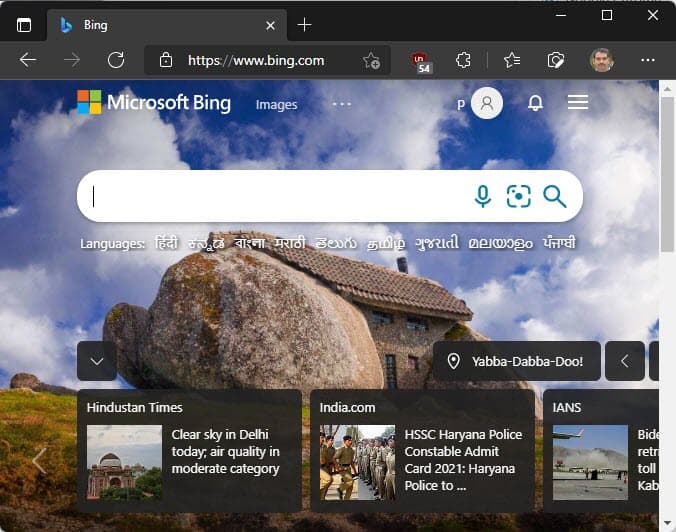Collapse news feed with down chevron
676x532 pixels.
pos(97,361)
